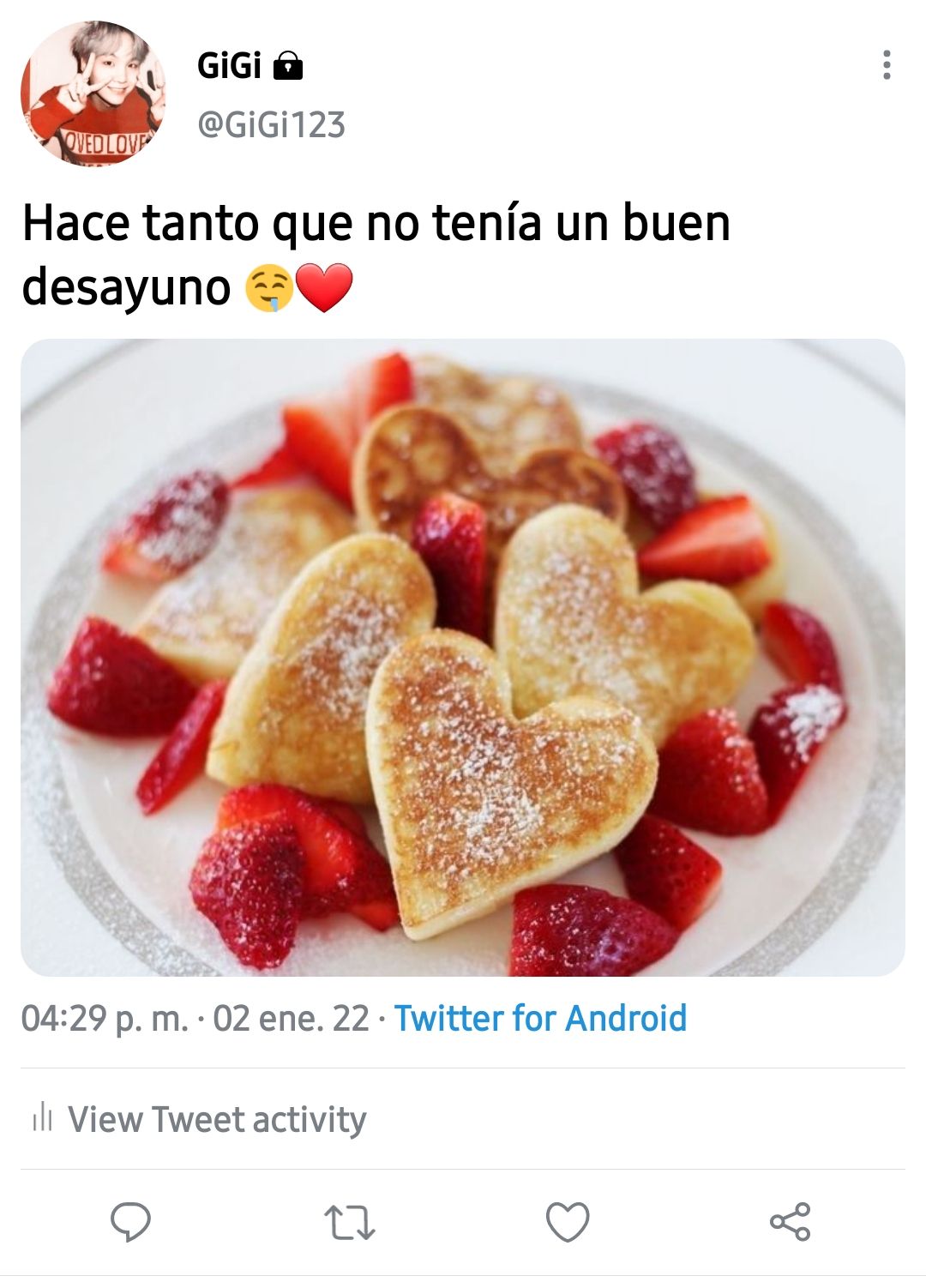Tap the retweet arrows icon
The image size is (926, 1288).
[x=350, y=1223]
